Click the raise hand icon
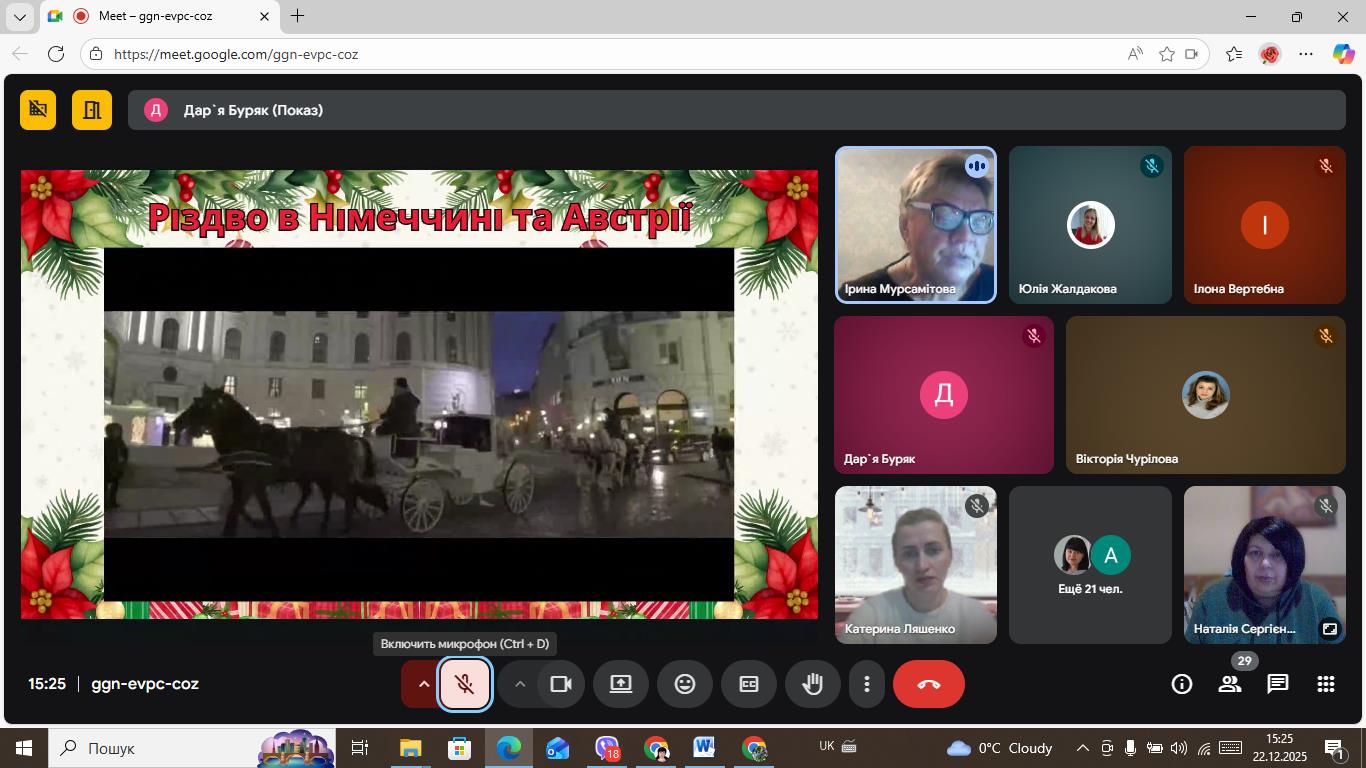1366x768 pixels. (813, 684)
